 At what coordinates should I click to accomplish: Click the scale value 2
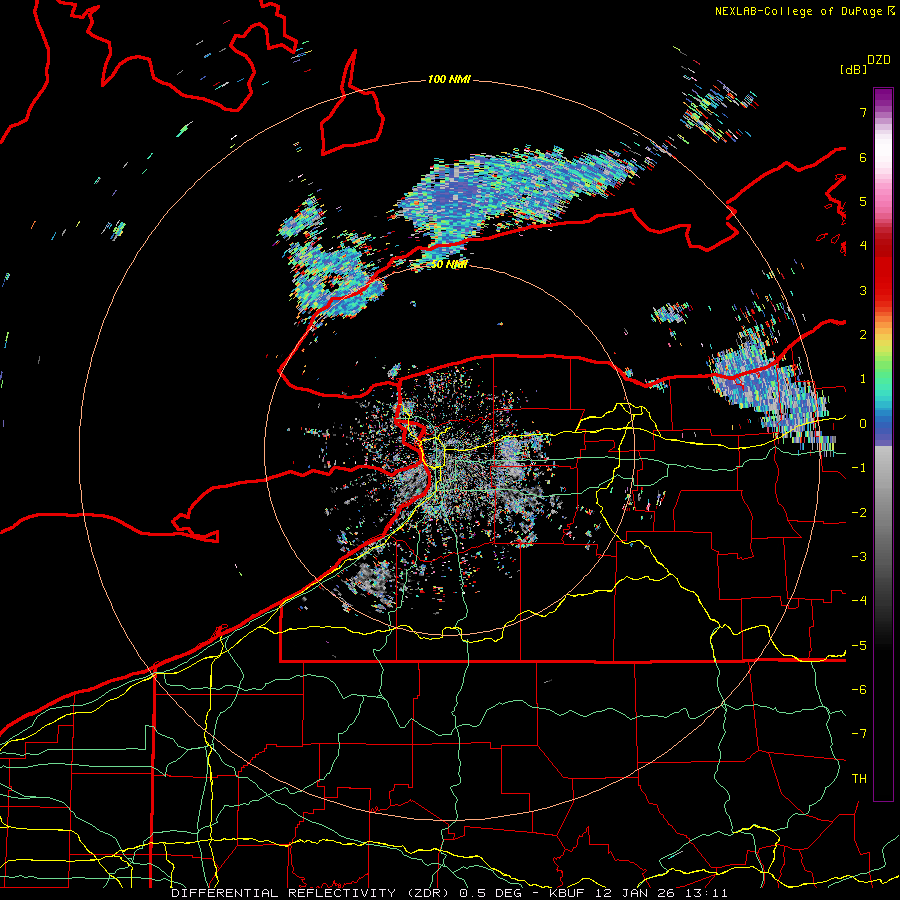863,335
